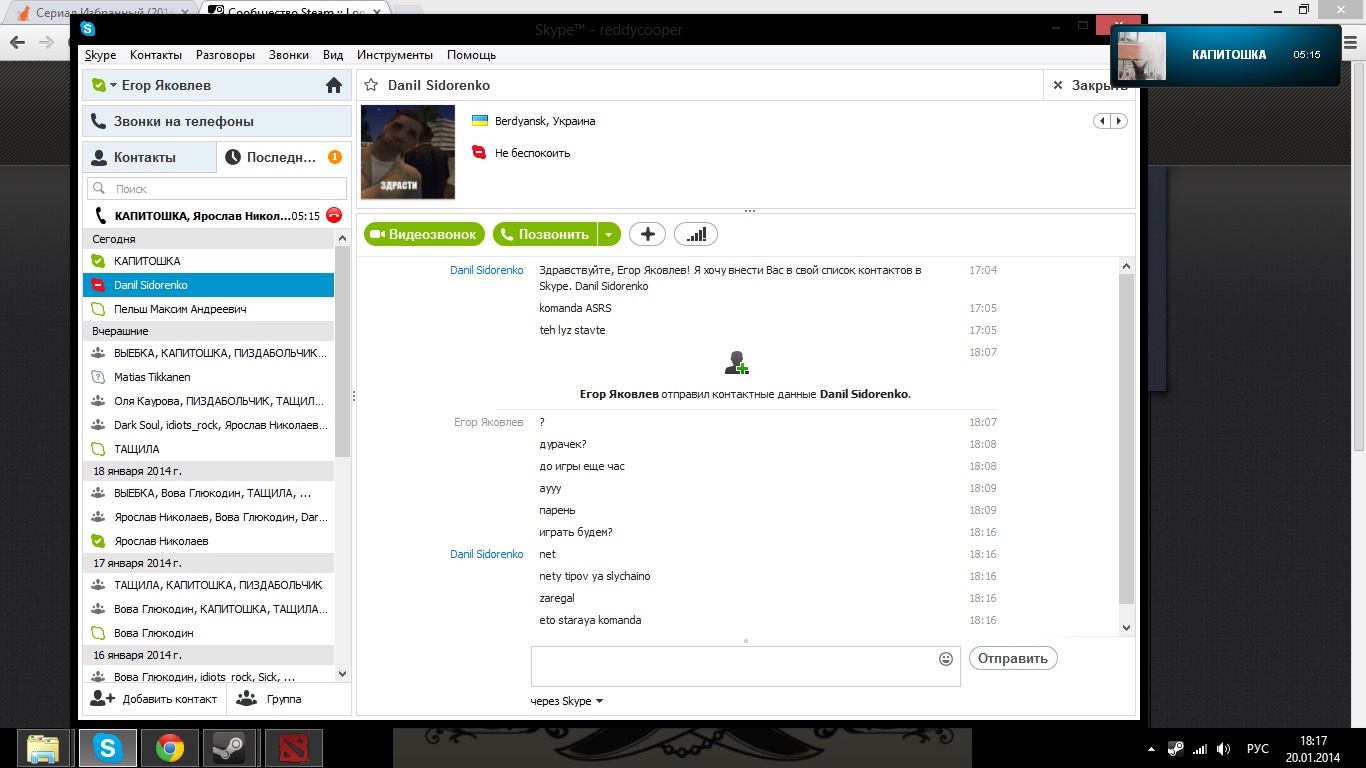Open the Разговоры menu
The width and height of the screenshot is (1366, 768).
click(x=225, y=55)
